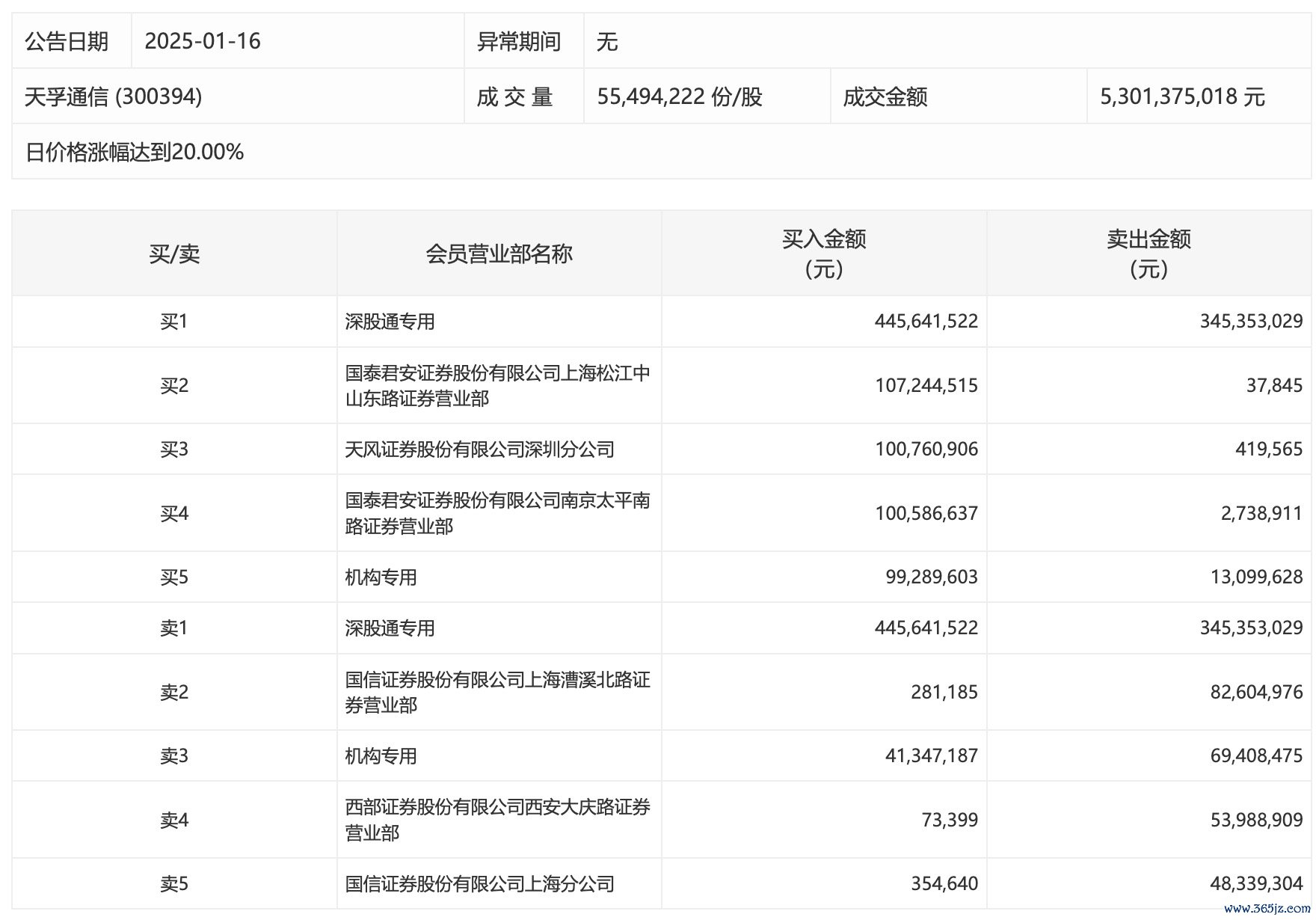Screen dimensions: 1316x920
Task: Select buy amount 445,641,522 in 卖1 row
Action: point(926,628)
